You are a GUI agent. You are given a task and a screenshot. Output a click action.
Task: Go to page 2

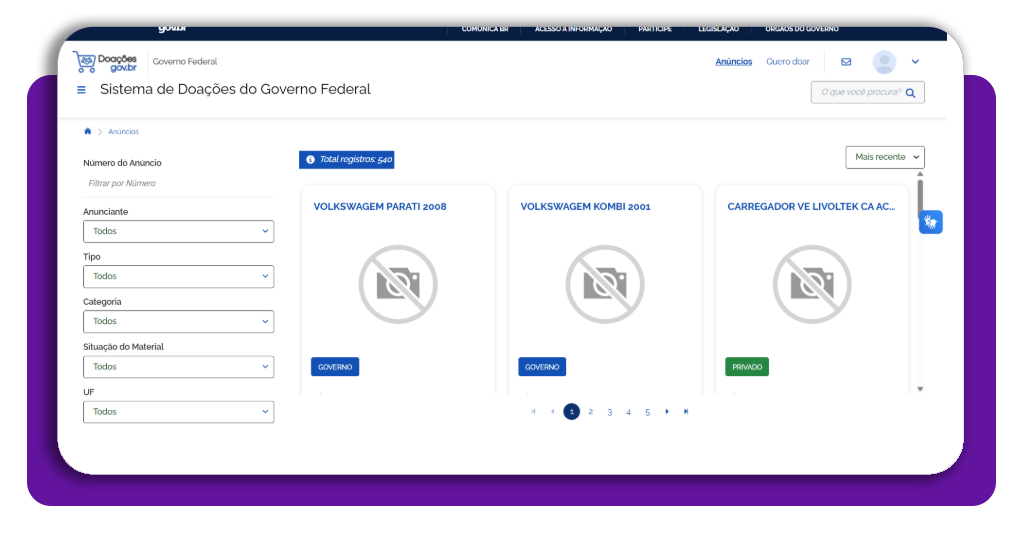click(x=590, y=412)
